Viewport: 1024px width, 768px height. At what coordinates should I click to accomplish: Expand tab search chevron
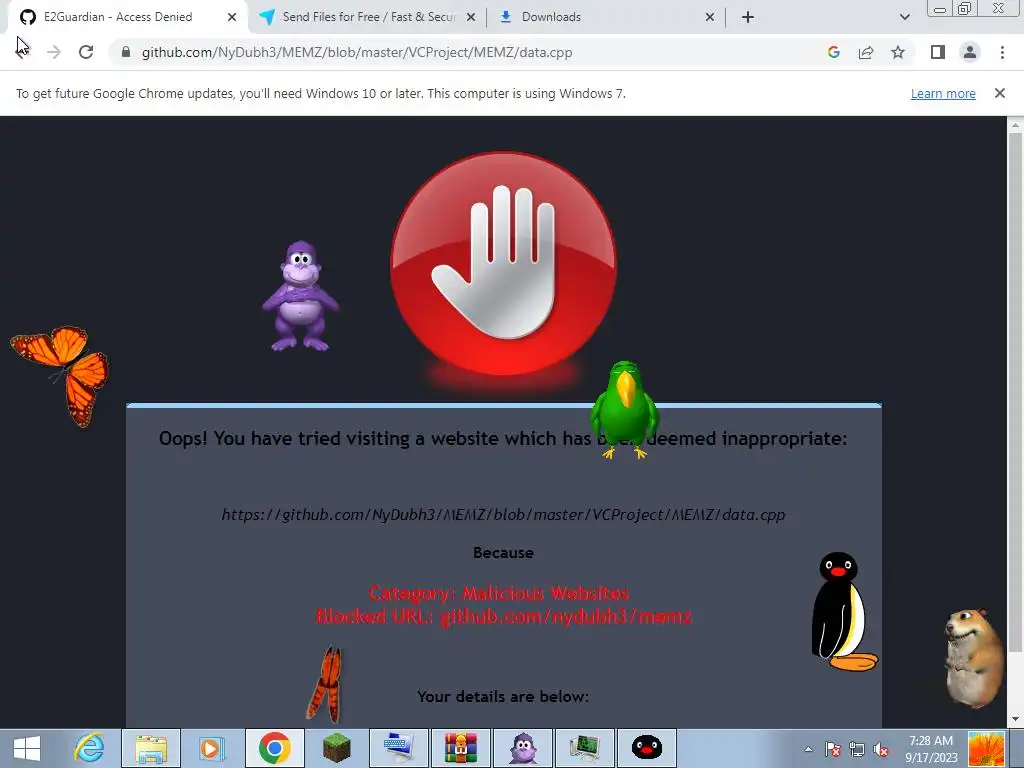(x=904, y=17)
